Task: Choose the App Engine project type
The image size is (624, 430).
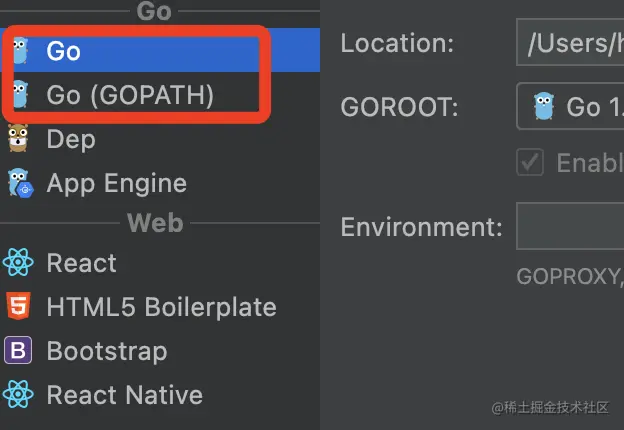Action: [160, 183]
